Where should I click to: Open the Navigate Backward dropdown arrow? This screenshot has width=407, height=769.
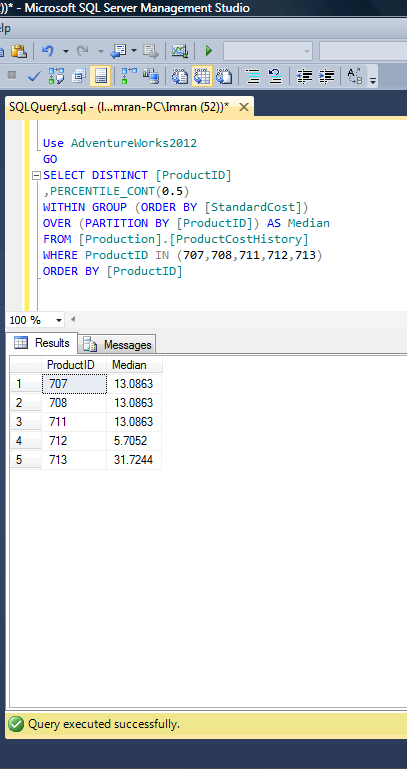[134, 51]
